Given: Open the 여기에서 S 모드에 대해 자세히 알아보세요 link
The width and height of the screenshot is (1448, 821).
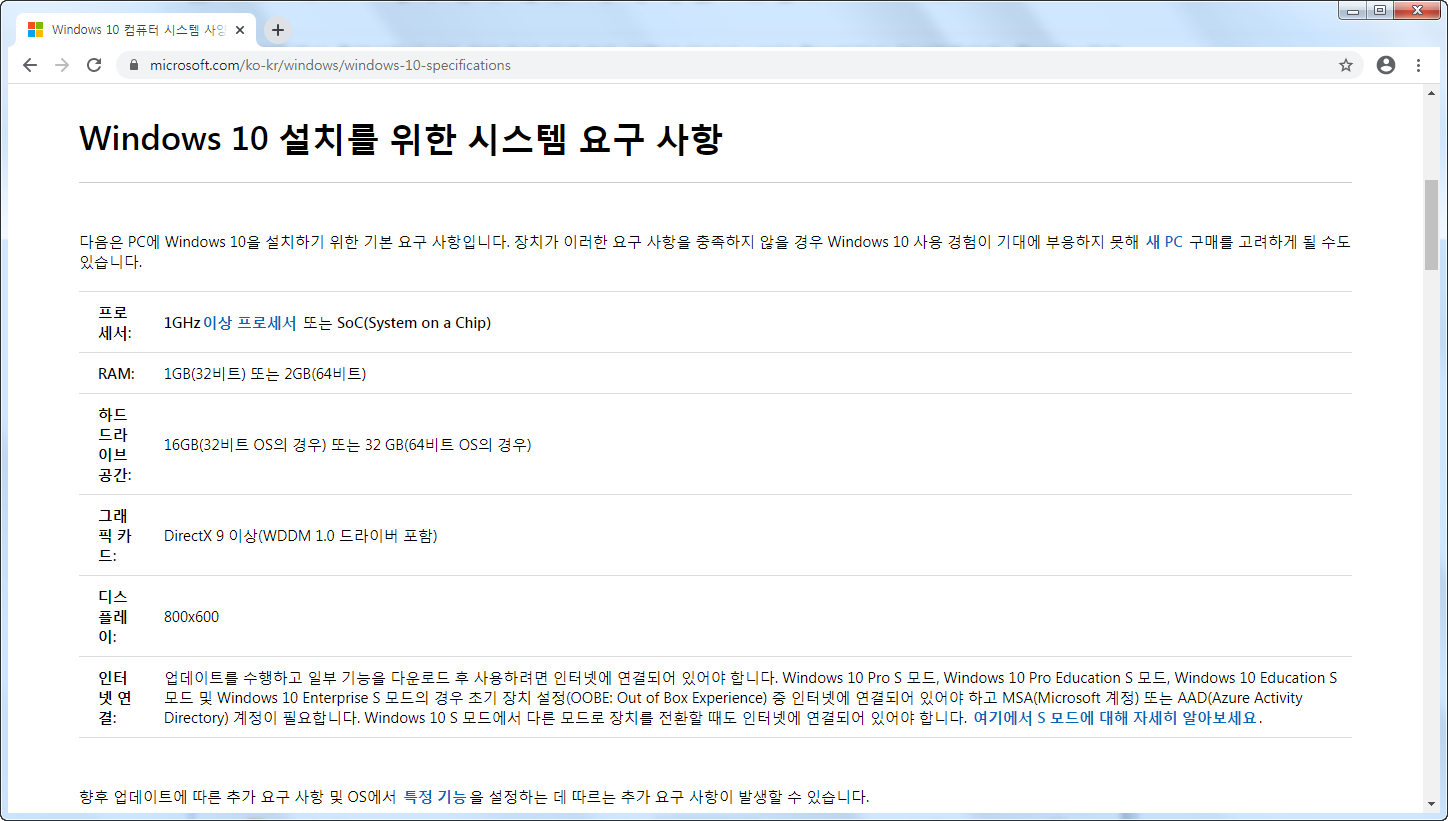Looking at the screenshot, I should (1115, 718).
